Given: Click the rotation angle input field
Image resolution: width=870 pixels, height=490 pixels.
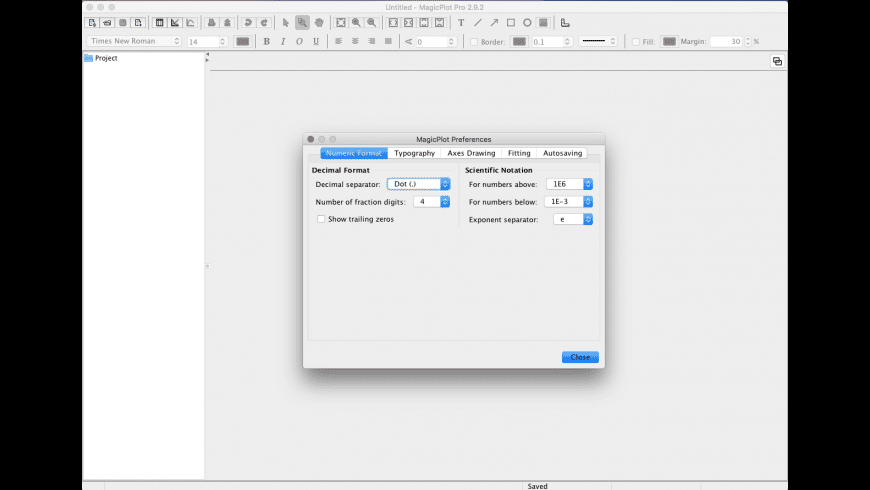Looking at the screenshot, I should (x=431, y=42).
